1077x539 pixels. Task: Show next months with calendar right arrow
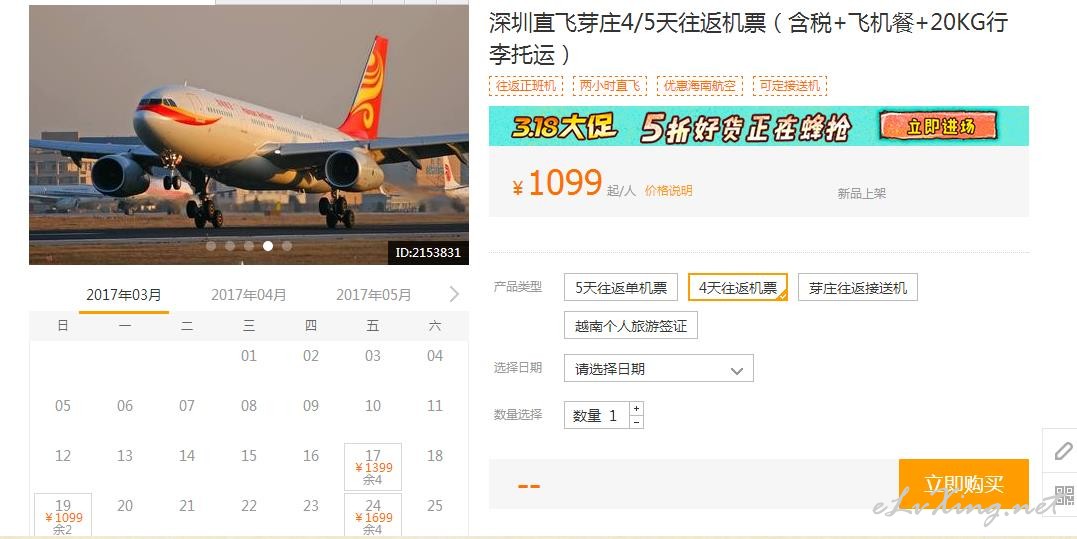coord(454,295)
